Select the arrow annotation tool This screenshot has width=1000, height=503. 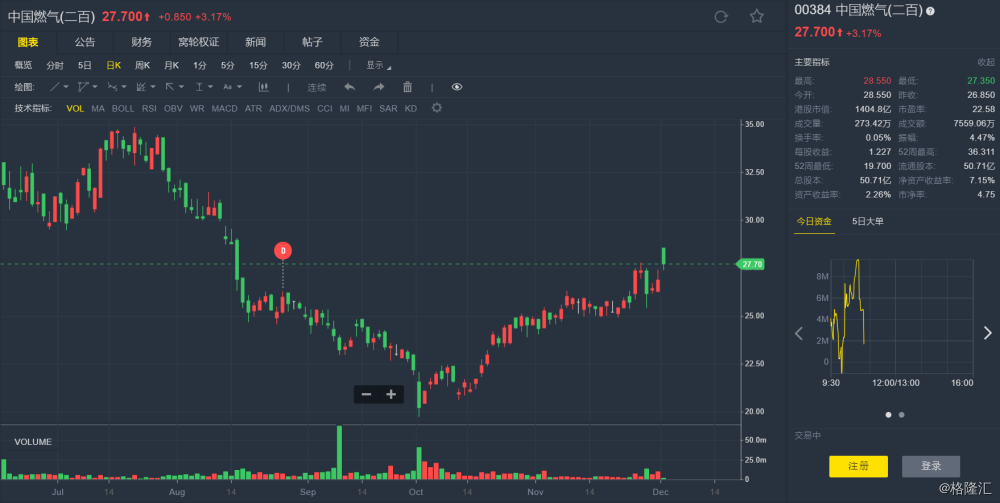[x=170, y=87]
